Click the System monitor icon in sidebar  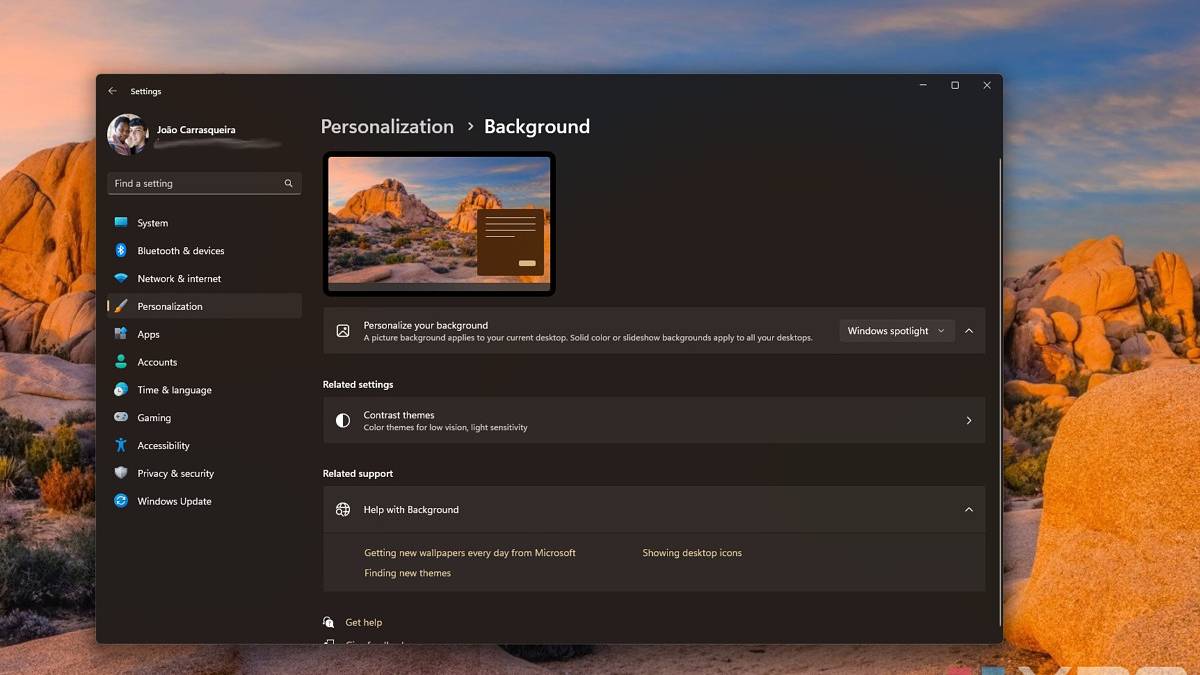121,223
